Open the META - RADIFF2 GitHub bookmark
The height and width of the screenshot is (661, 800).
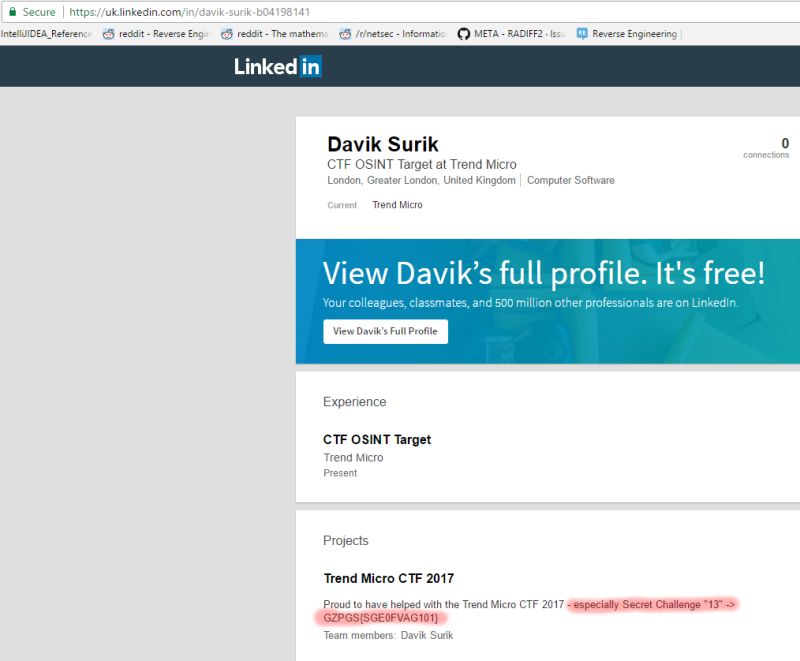(x=511, y=34)
